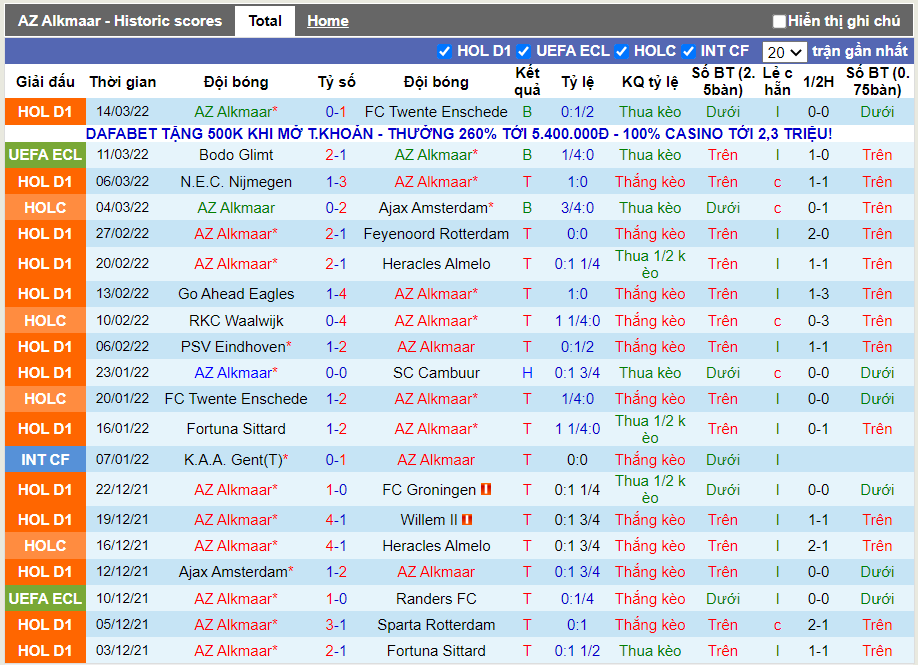Screen dimensions: 918x665
Task: Toggle the INT CF filter checkbox
Action: click(x=688, y=52)
